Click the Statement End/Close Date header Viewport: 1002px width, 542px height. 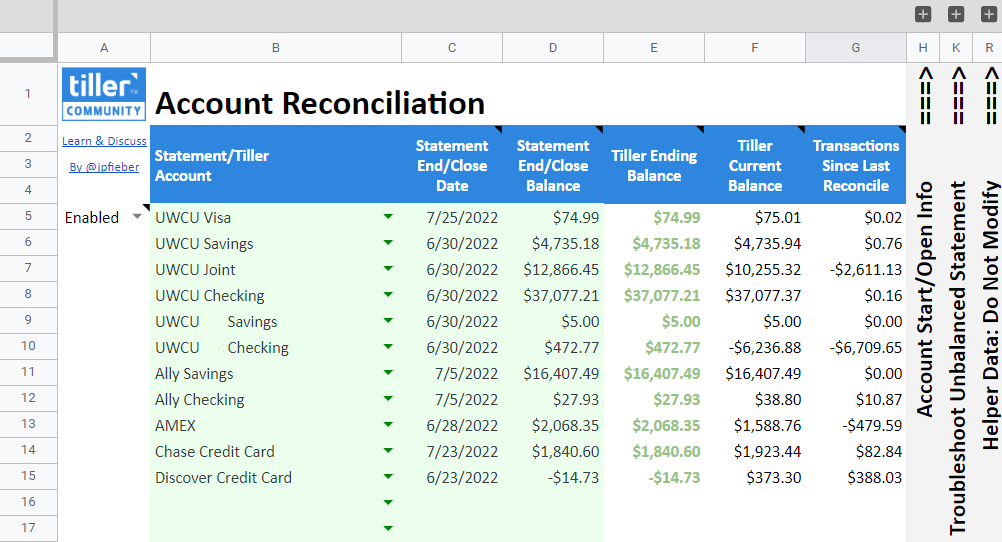click(452, 166)
